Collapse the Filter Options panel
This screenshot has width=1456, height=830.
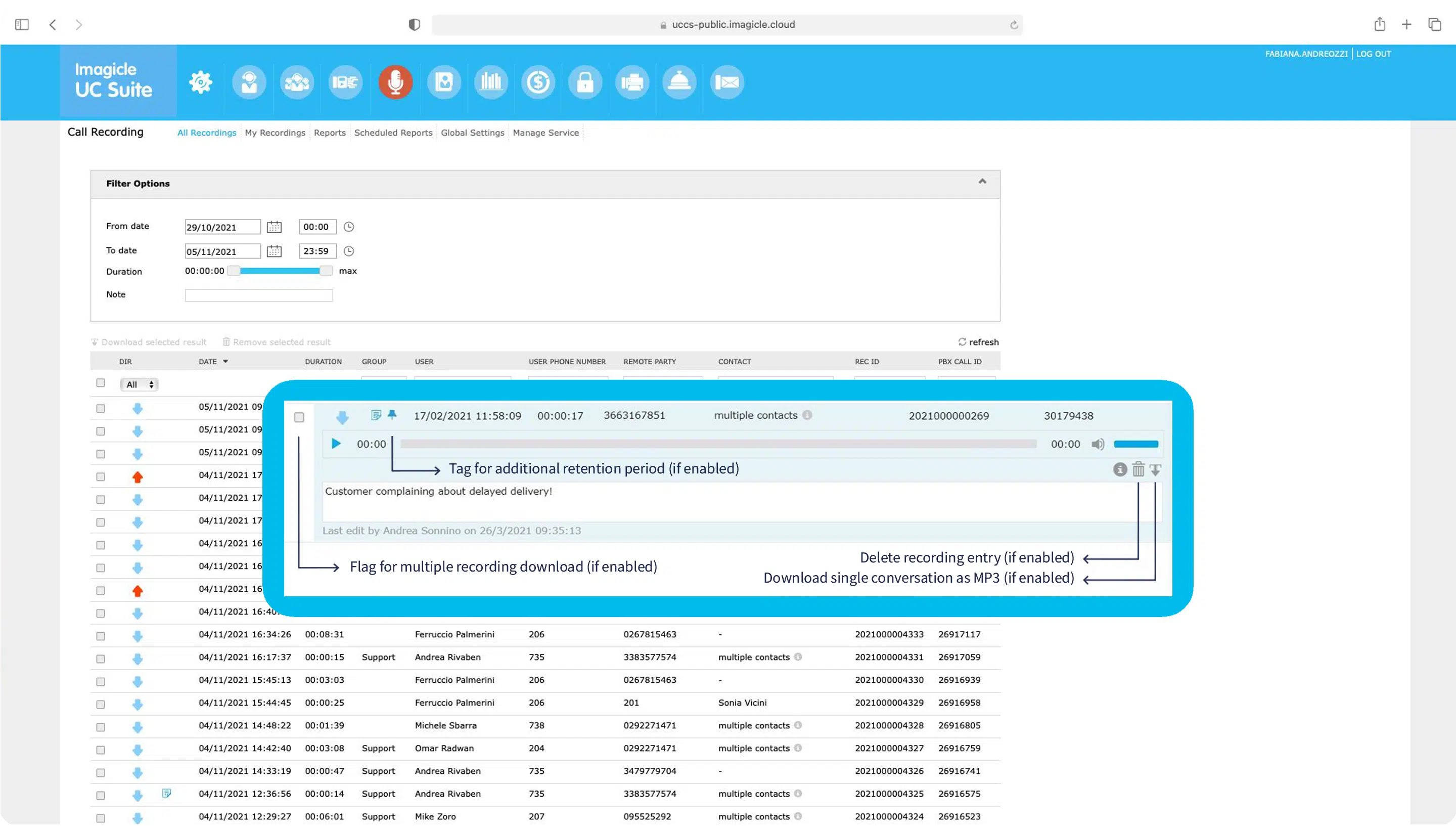coord(982,182)
